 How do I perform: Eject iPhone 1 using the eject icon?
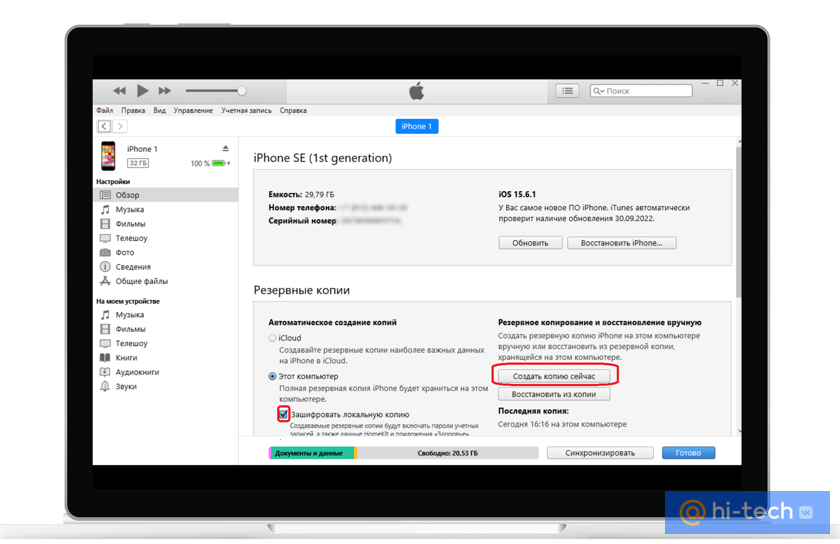pyautogui.click(x=226, y=148)
